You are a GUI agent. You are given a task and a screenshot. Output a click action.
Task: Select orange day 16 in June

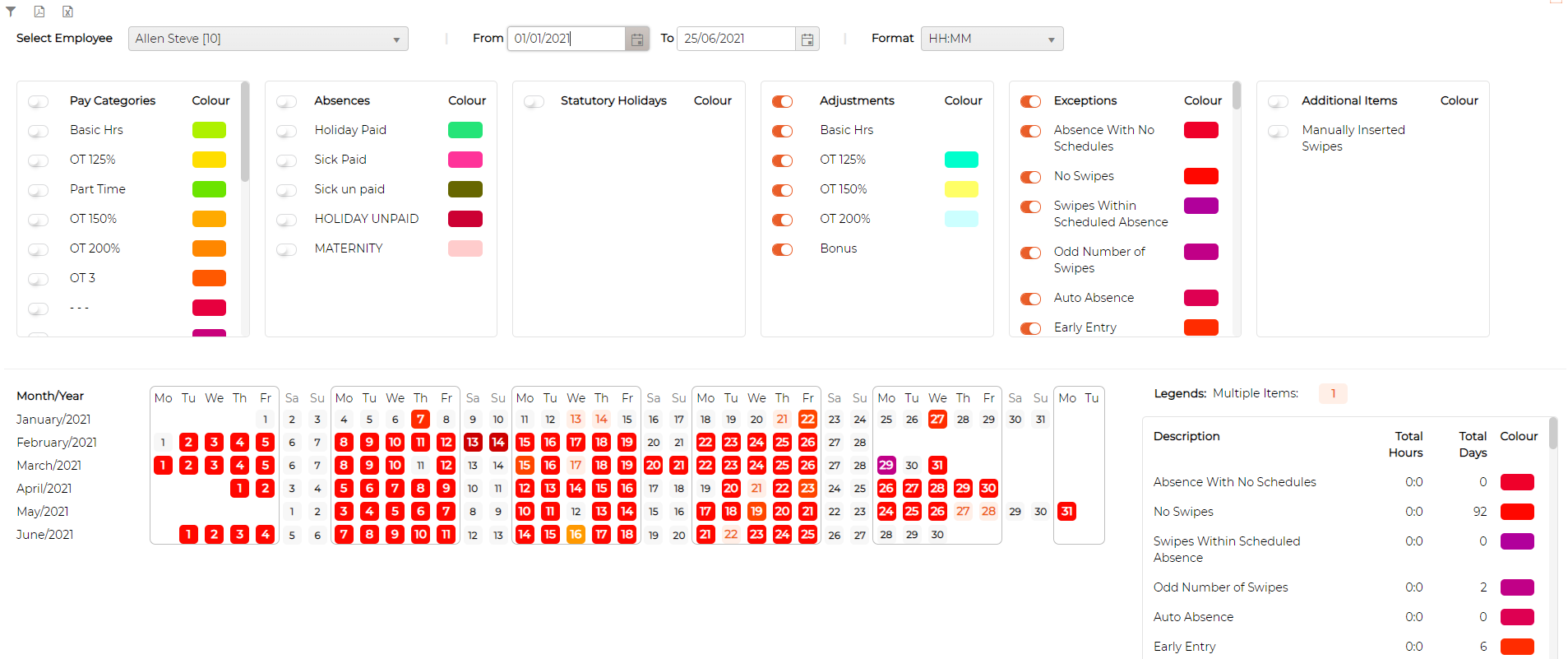tap(576, 534)
